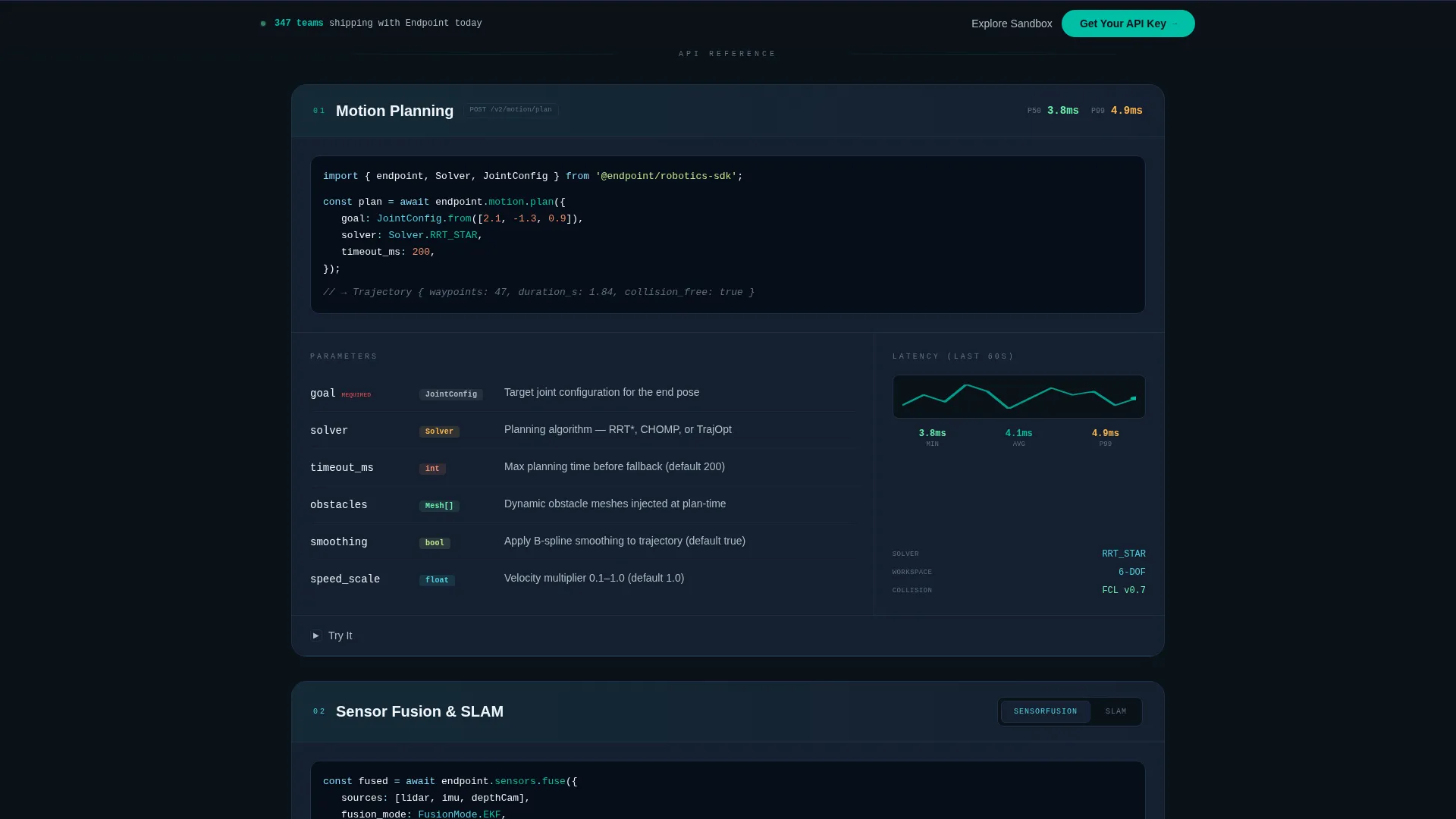This screenshot has width=1456, height=819.
Task: Click the Try It play triangle icon
Action: [x=316, y=635]
